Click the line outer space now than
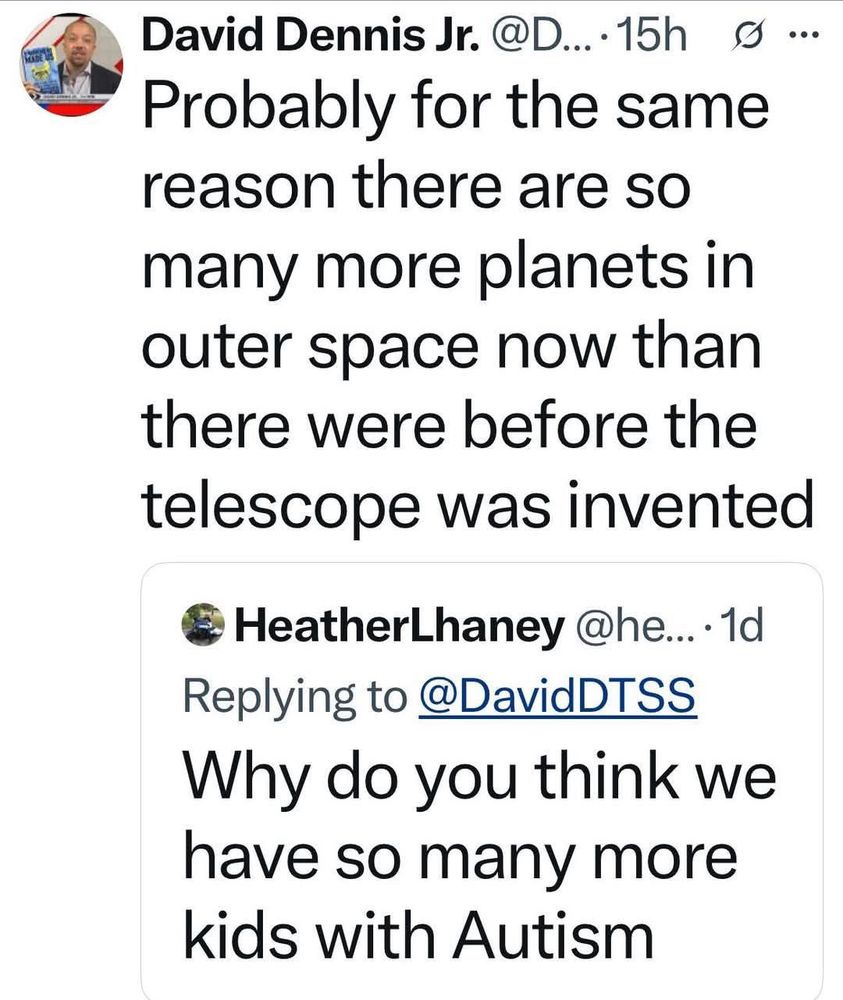 pyautogui.click(x=451, y=348)
